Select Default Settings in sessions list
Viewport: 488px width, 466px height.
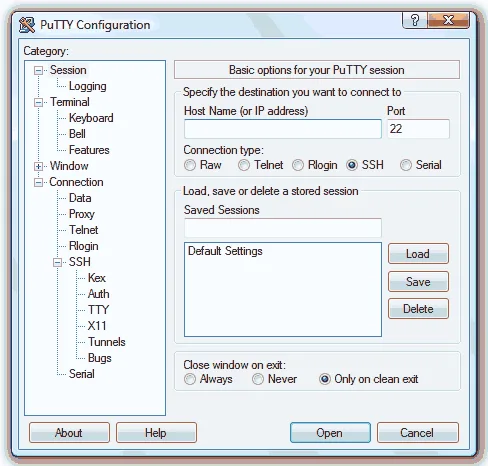tap(225, 251)
